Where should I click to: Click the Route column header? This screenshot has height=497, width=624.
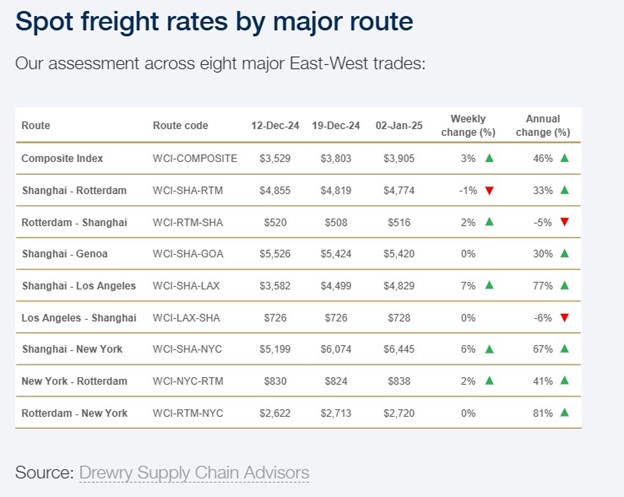35,126
